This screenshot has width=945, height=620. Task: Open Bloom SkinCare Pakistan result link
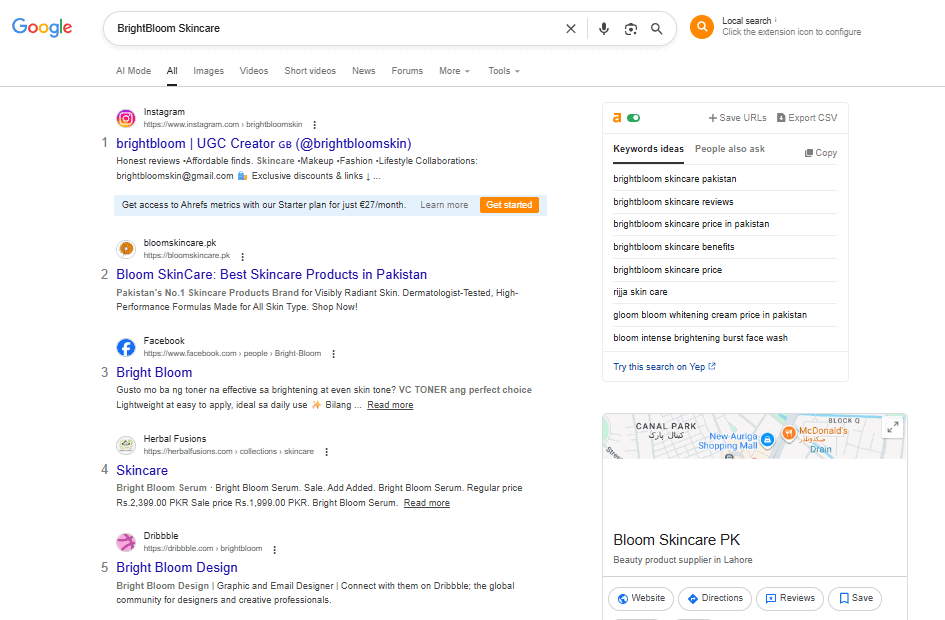pyautogui.click(x=271, y=274)
